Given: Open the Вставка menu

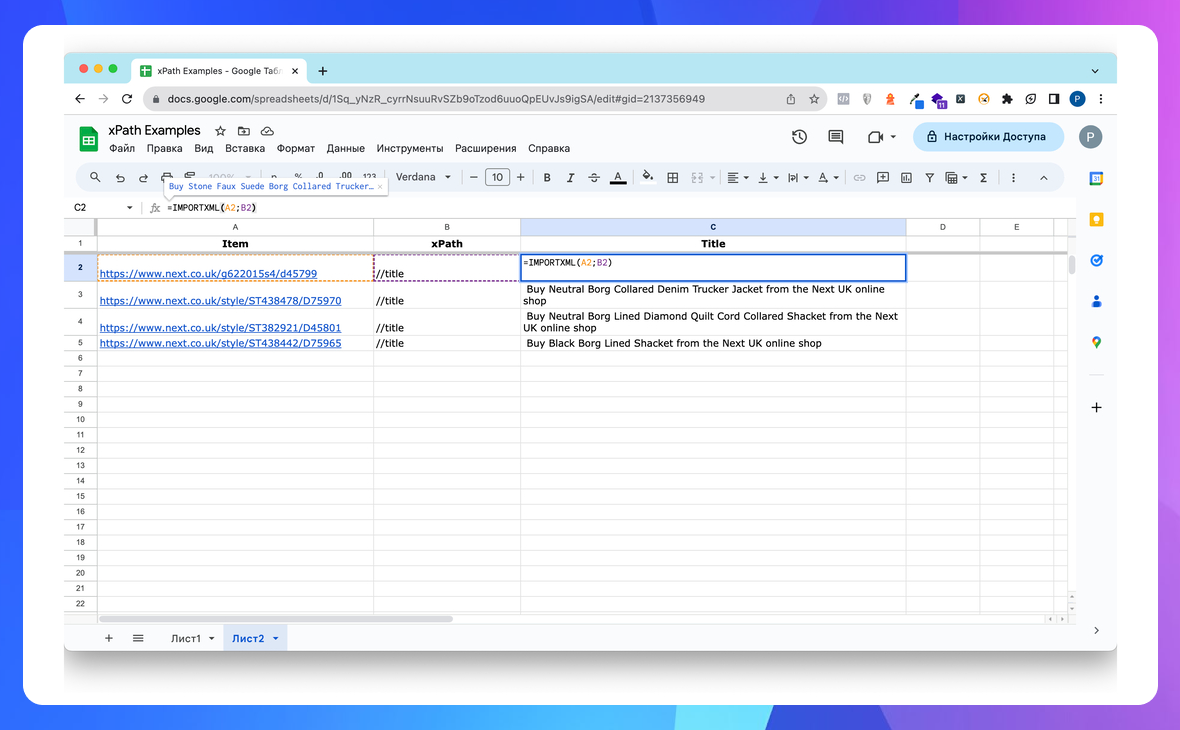Looking at the screenshot, I should point(245,148).
